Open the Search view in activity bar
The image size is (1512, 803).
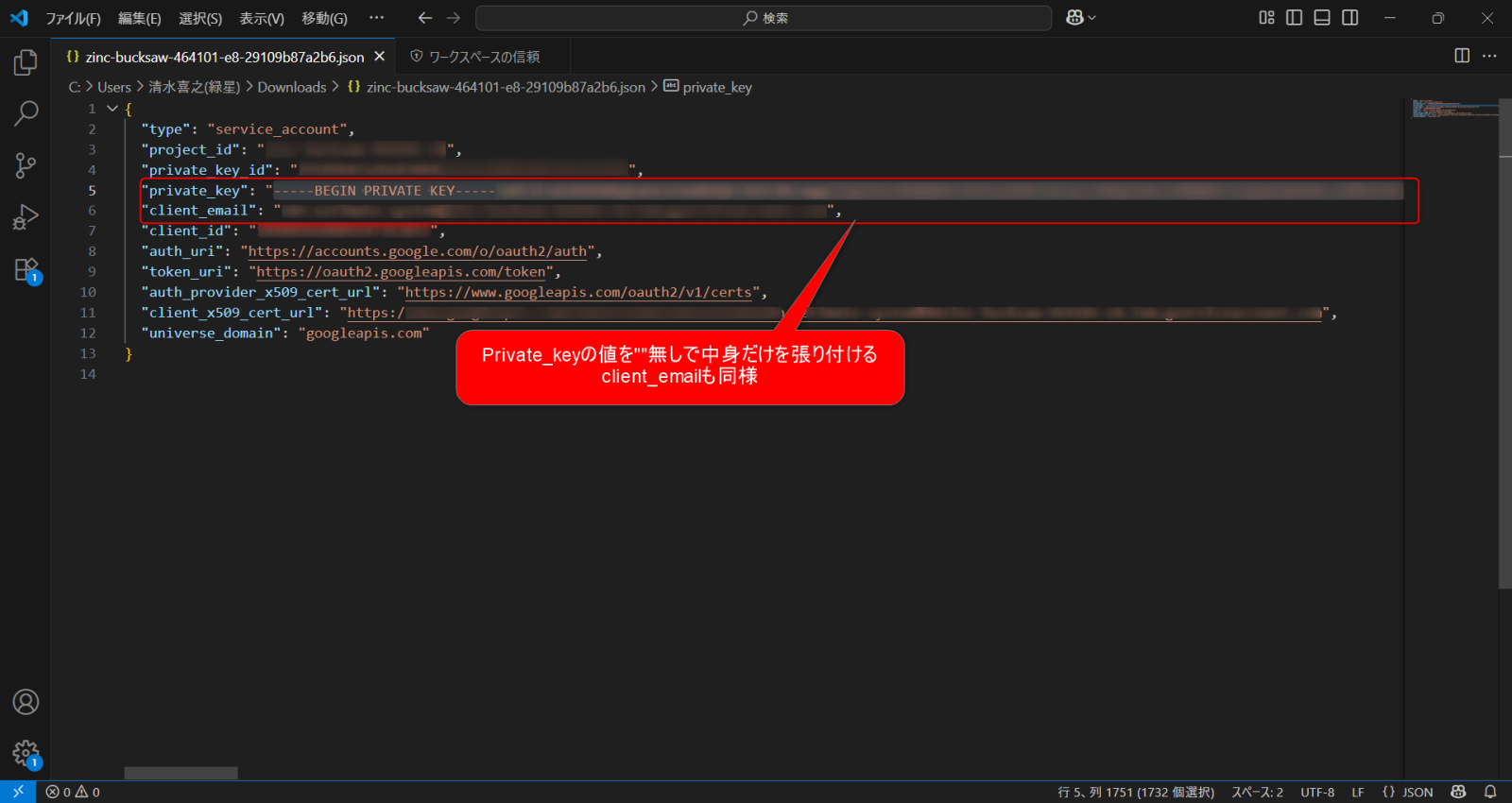[x=26, y=114]
